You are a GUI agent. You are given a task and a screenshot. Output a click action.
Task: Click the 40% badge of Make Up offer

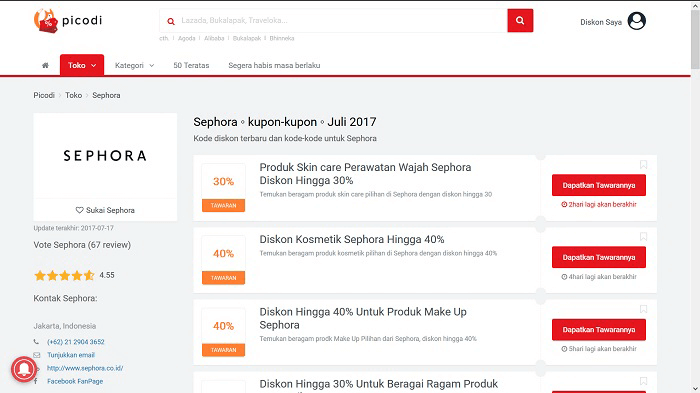coord(223,332)
